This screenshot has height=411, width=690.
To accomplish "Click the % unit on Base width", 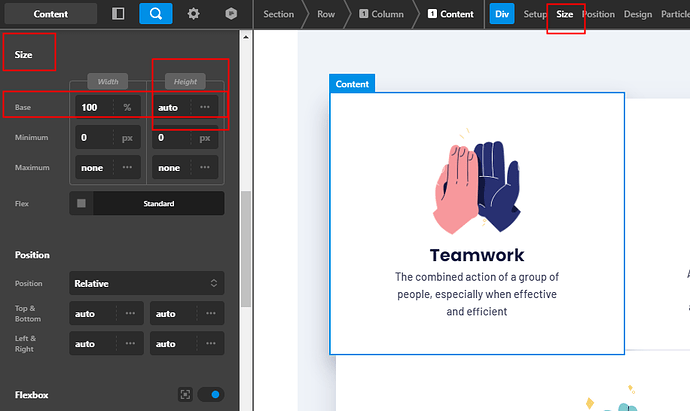I will (127, 107).
